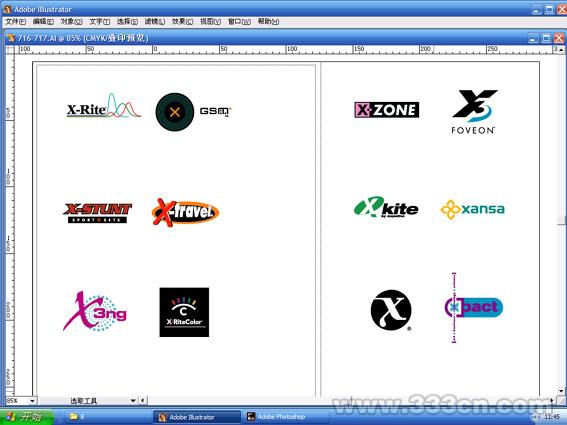Select the X-ZONE logo
The width and height of the screenshot is (567, 425).
pyautogui.click(x=387, y=110)
